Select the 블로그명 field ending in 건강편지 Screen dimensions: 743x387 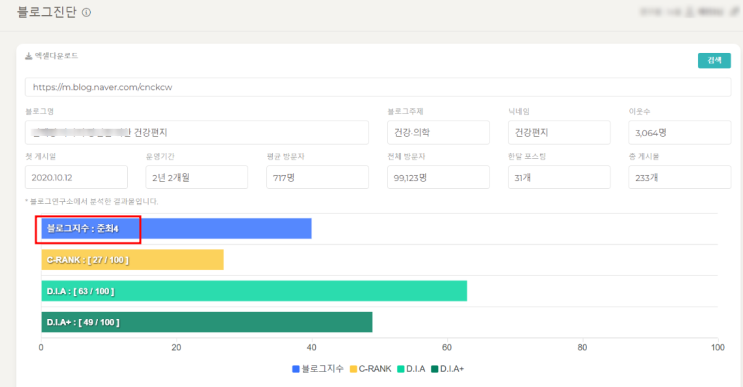[x=197, y=132]
